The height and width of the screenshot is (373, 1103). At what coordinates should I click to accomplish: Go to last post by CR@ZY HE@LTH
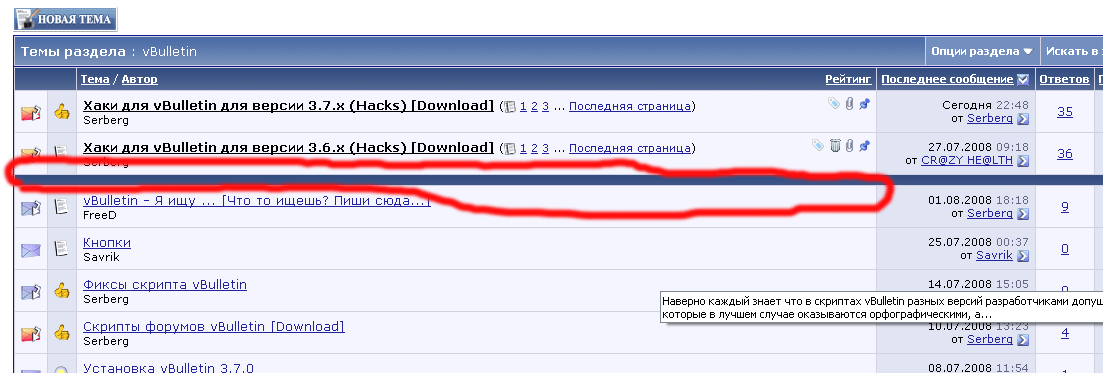click(x=1023, y=161)
